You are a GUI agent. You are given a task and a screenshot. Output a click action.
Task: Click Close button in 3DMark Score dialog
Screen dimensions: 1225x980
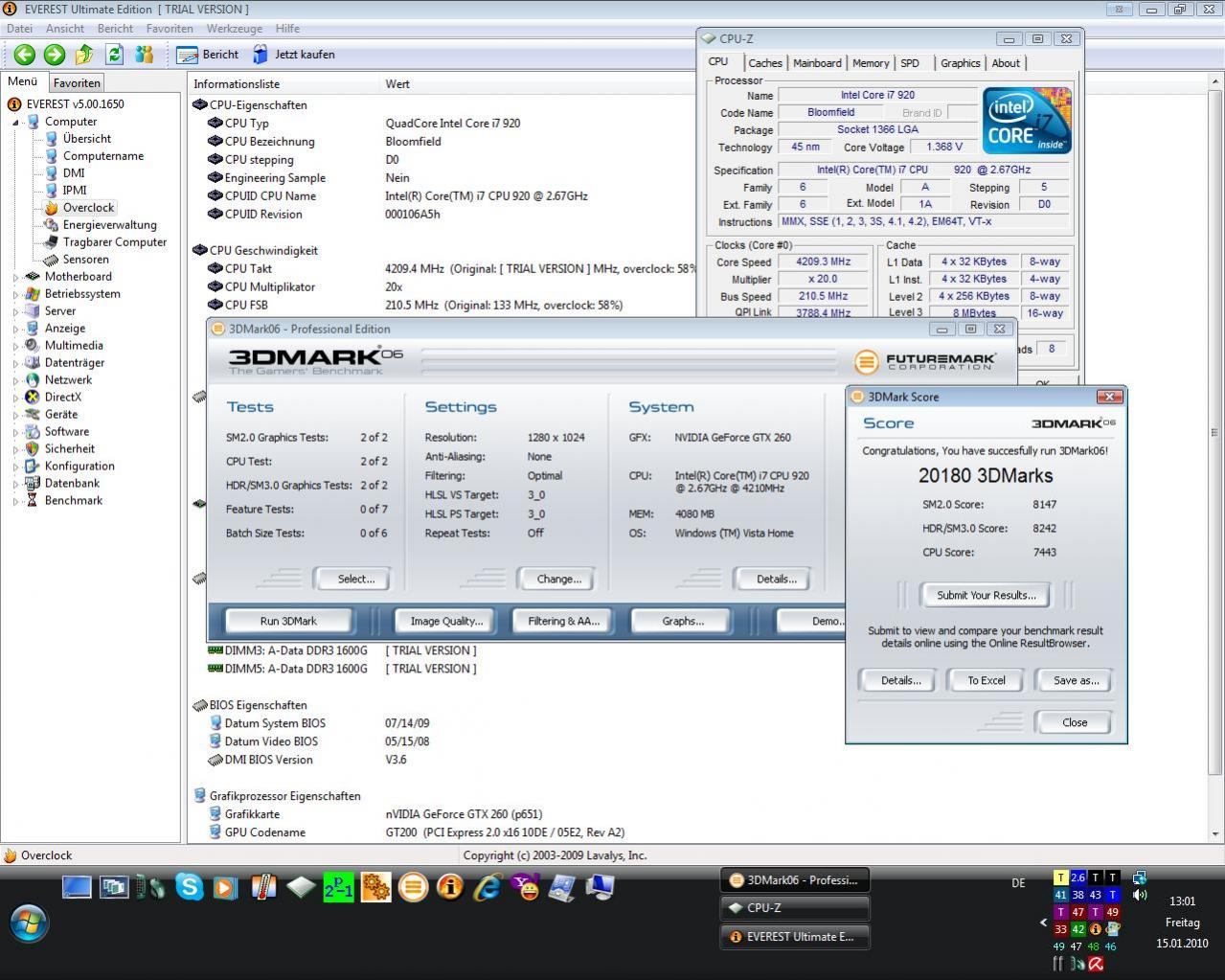[x=1075, y=722]
